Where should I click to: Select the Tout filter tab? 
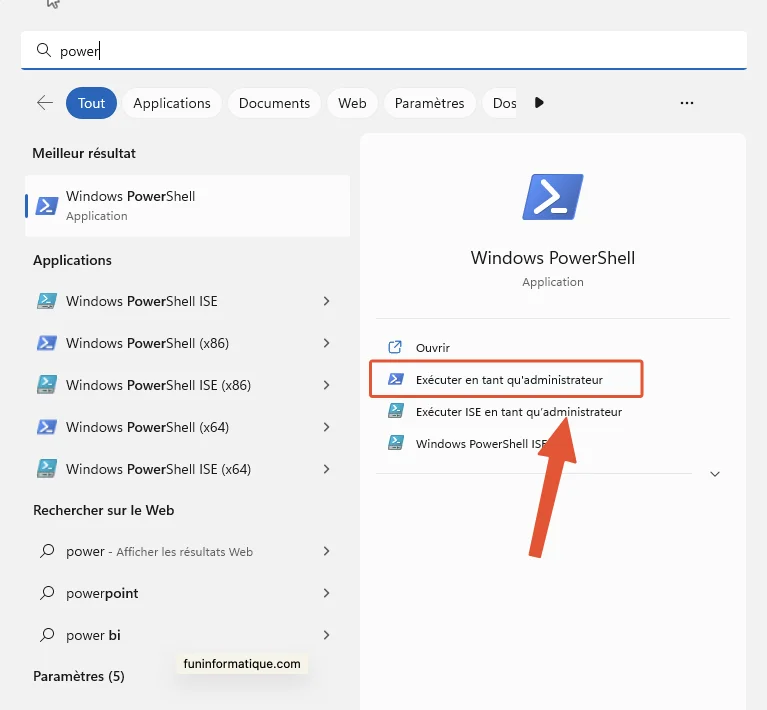tap(91, 103)
